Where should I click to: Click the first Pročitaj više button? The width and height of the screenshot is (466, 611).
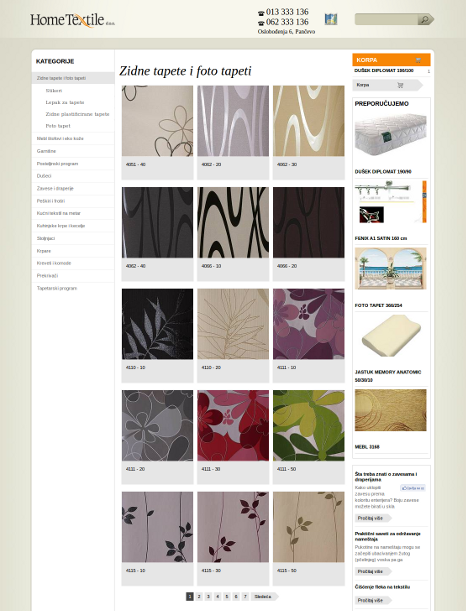pyautogui.click(x=373, y=518)
